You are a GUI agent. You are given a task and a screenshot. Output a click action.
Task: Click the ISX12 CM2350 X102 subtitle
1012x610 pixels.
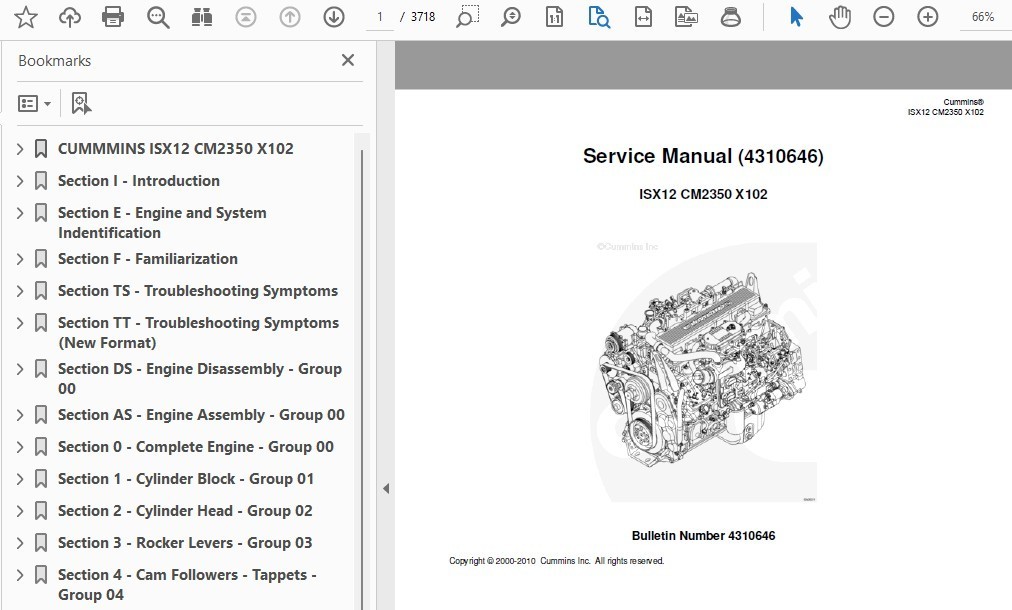point(703,194)
